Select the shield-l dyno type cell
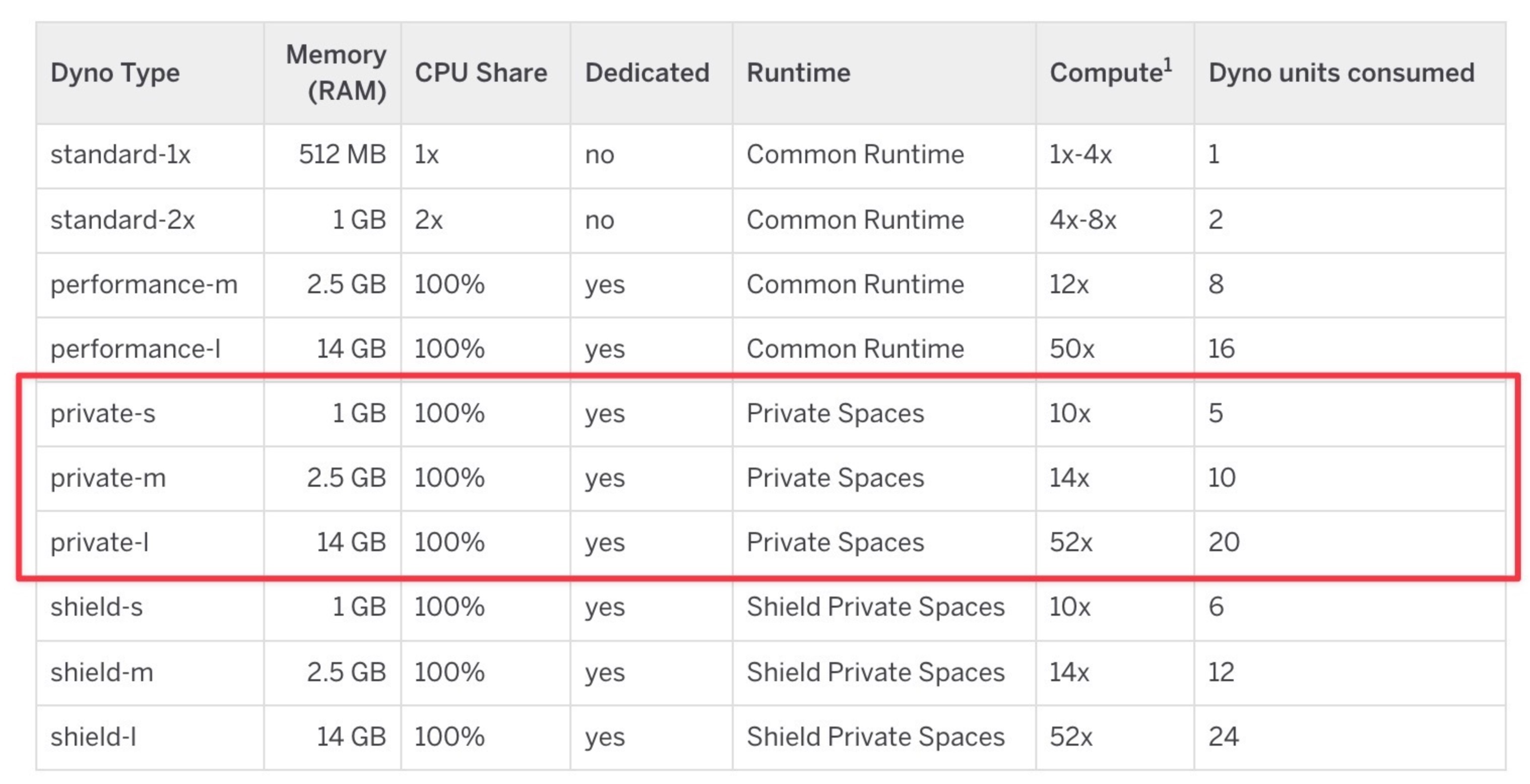The height and width of the screenshot is (784, 1530). click(x=94, y=737)
